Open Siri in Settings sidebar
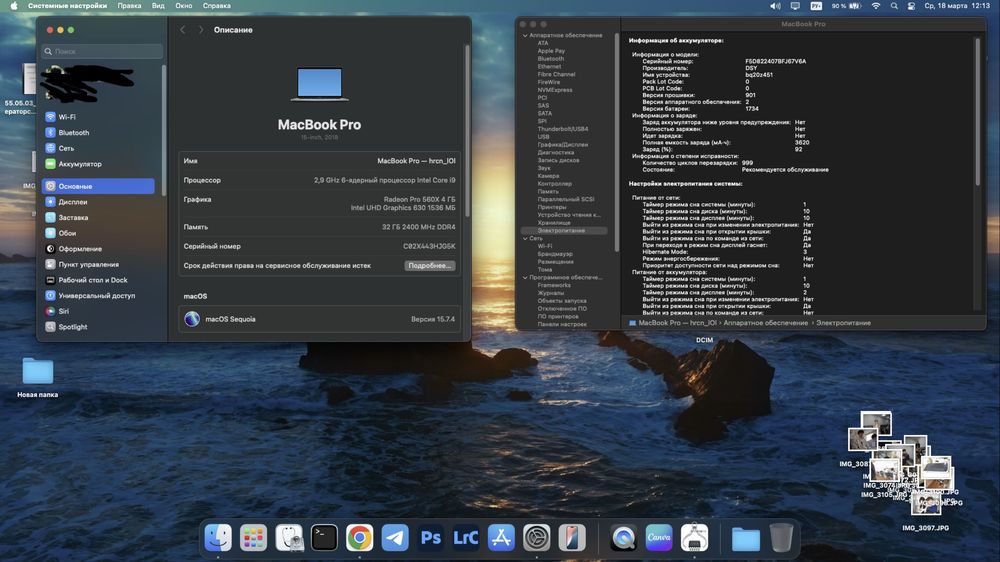The width and height of the screenshot is (1000, 562). [x=98, y=311]
